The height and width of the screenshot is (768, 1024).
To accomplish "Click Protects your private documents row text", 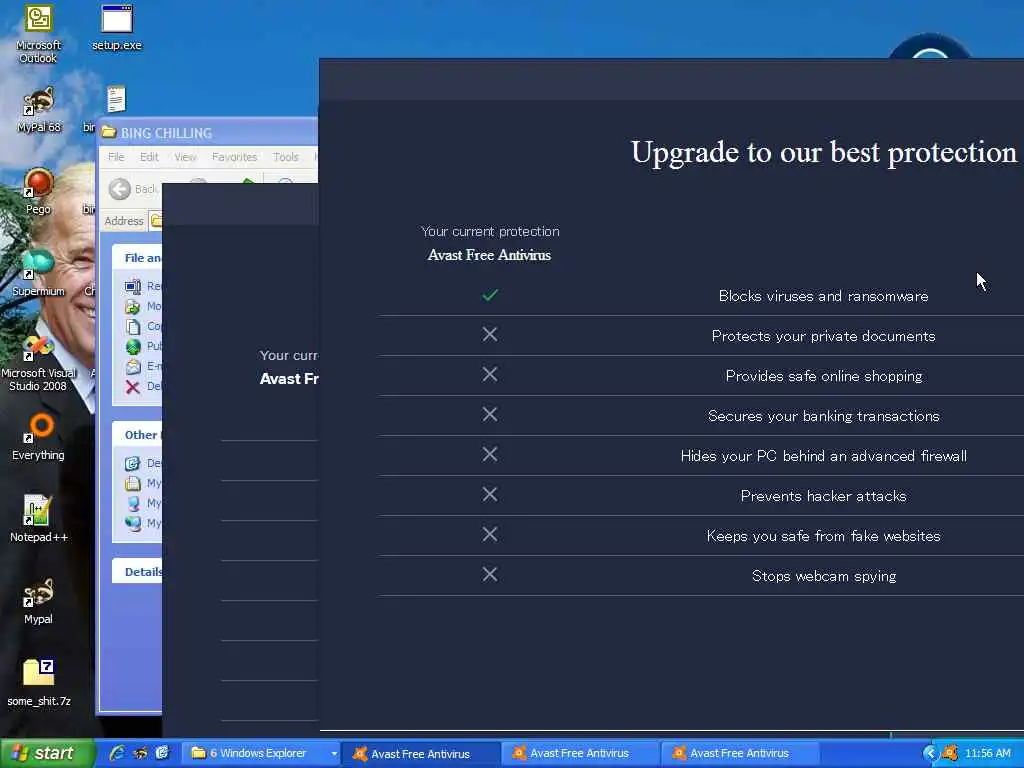I will (x=824, y=336).
